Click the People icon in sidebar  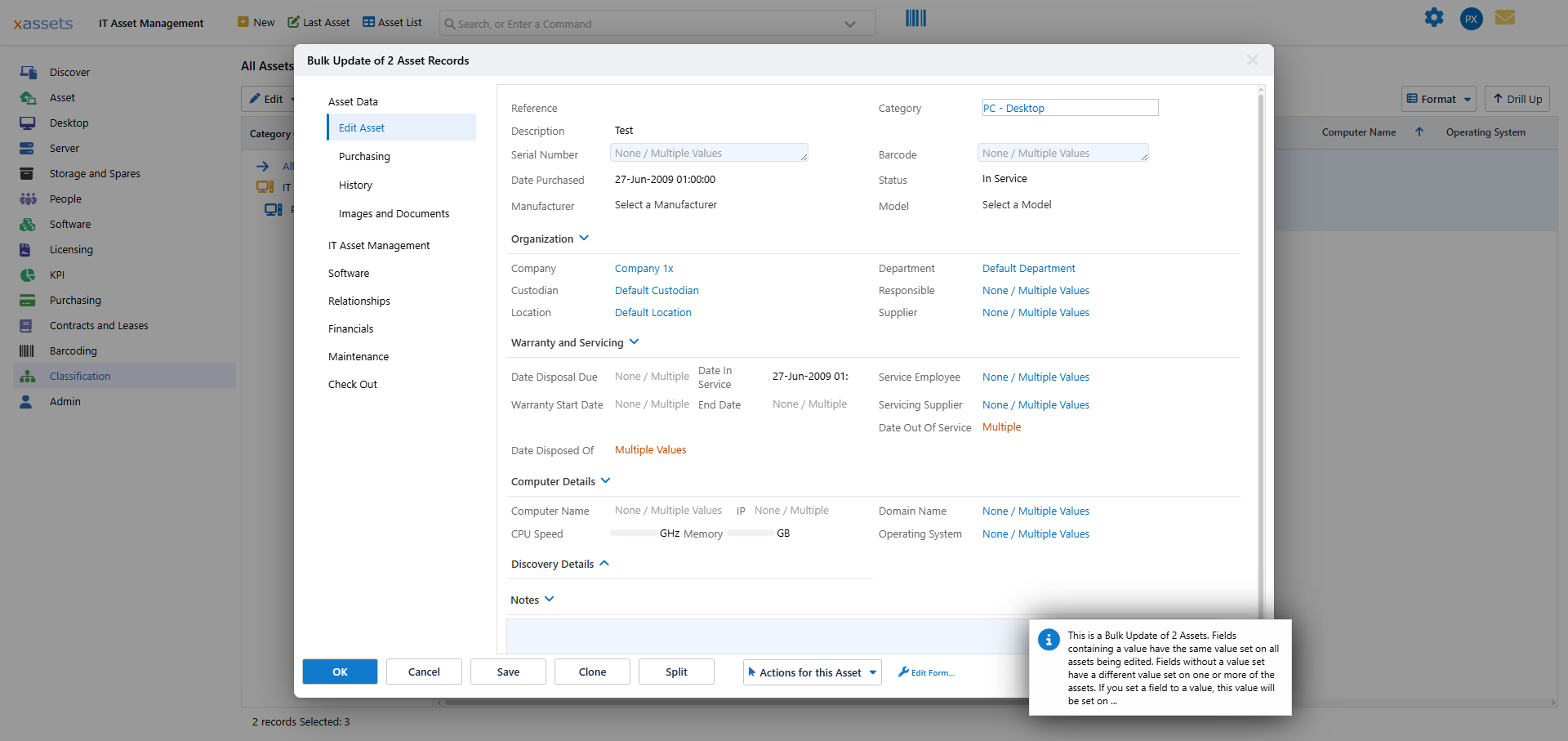pyautogui.click(x=28, y=199)
